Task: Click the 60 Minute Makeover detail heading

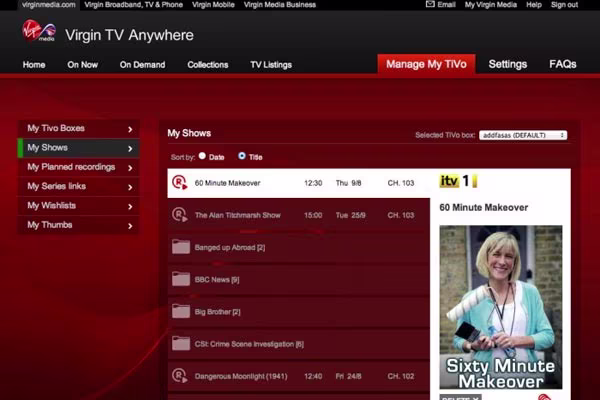Action: click(x=484, y=207)
